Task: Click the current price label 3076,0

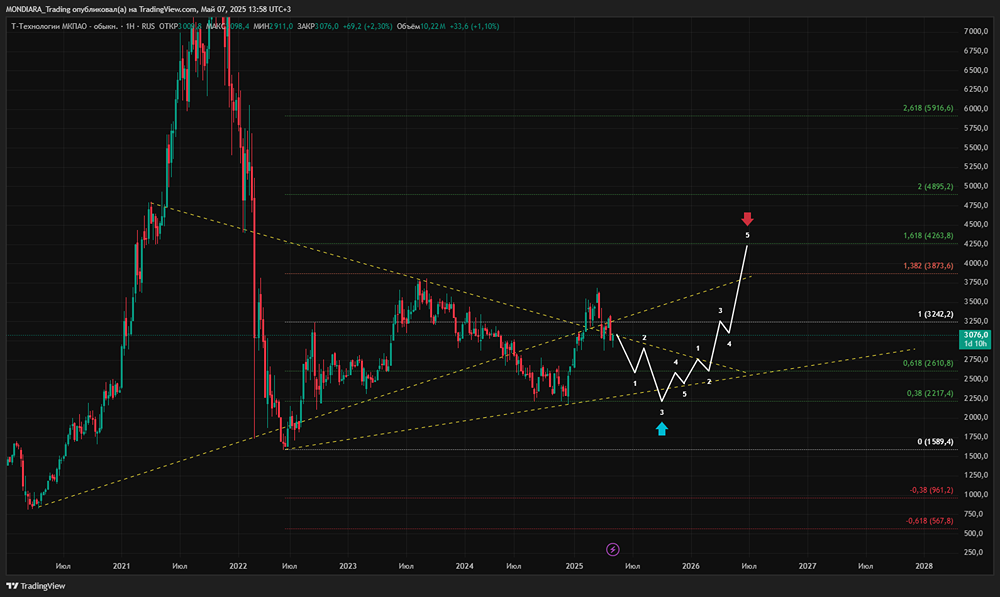Action: click(x=975, y=339)
